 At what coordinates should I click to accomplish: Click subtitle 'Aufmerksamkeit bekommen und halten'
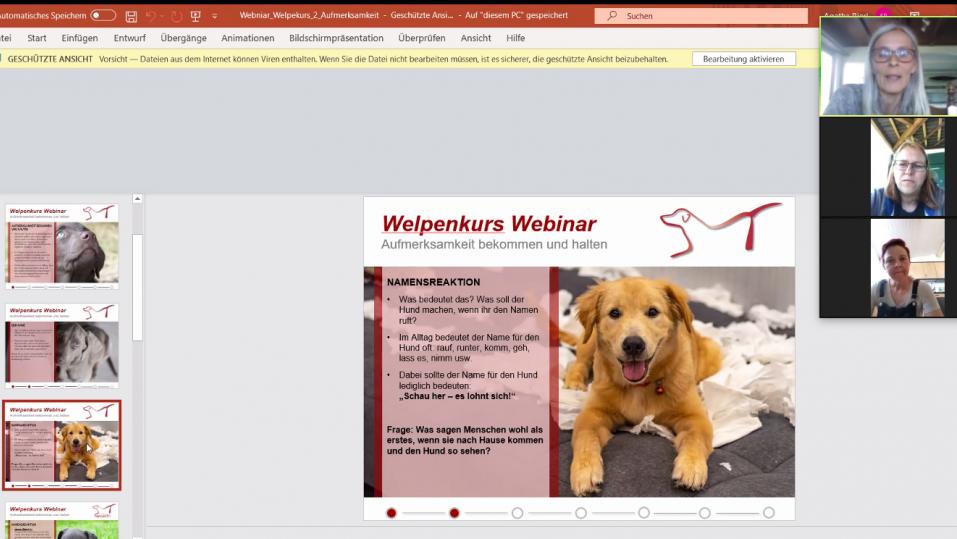pos(494,244)
